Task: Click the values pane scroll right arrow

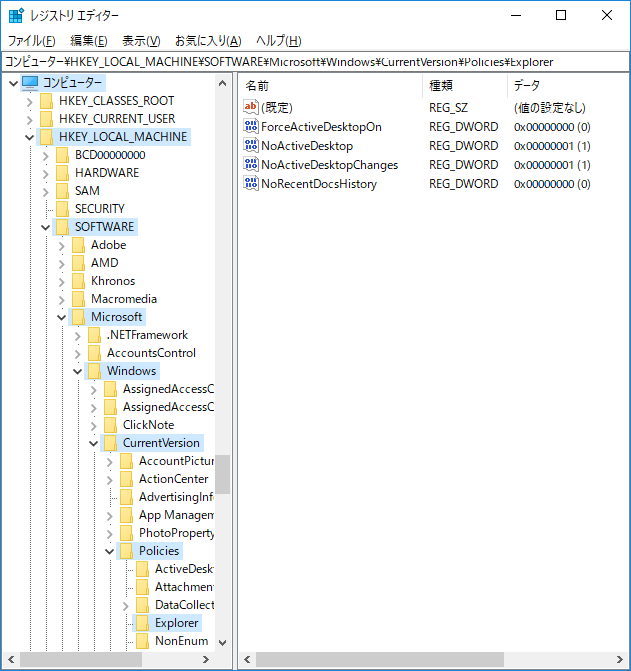Action: coord(619,659)
